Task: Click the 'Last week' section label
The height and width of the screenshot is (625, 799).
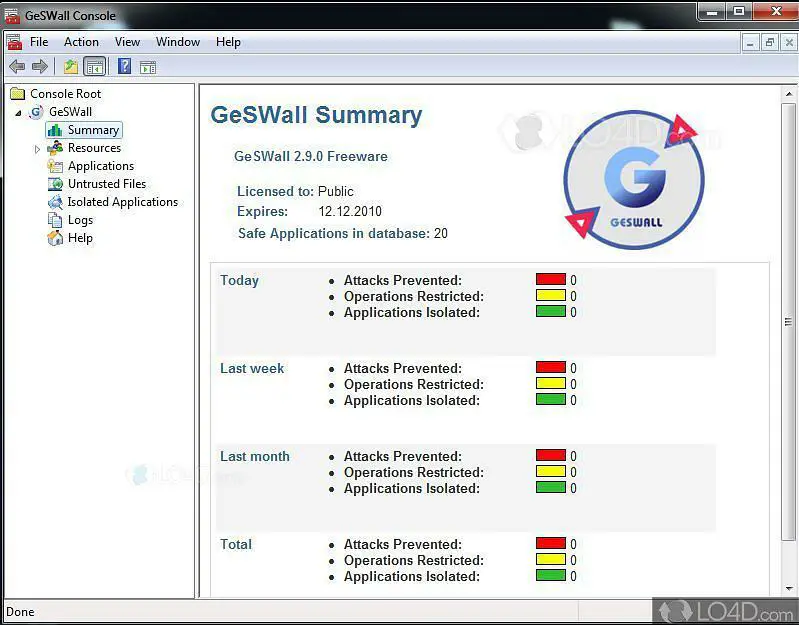Action: [252, 368]
